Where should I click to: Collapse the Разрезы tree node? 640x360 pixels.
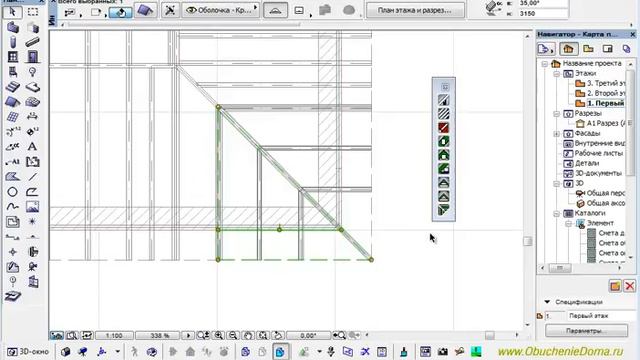tap(556, 114)
